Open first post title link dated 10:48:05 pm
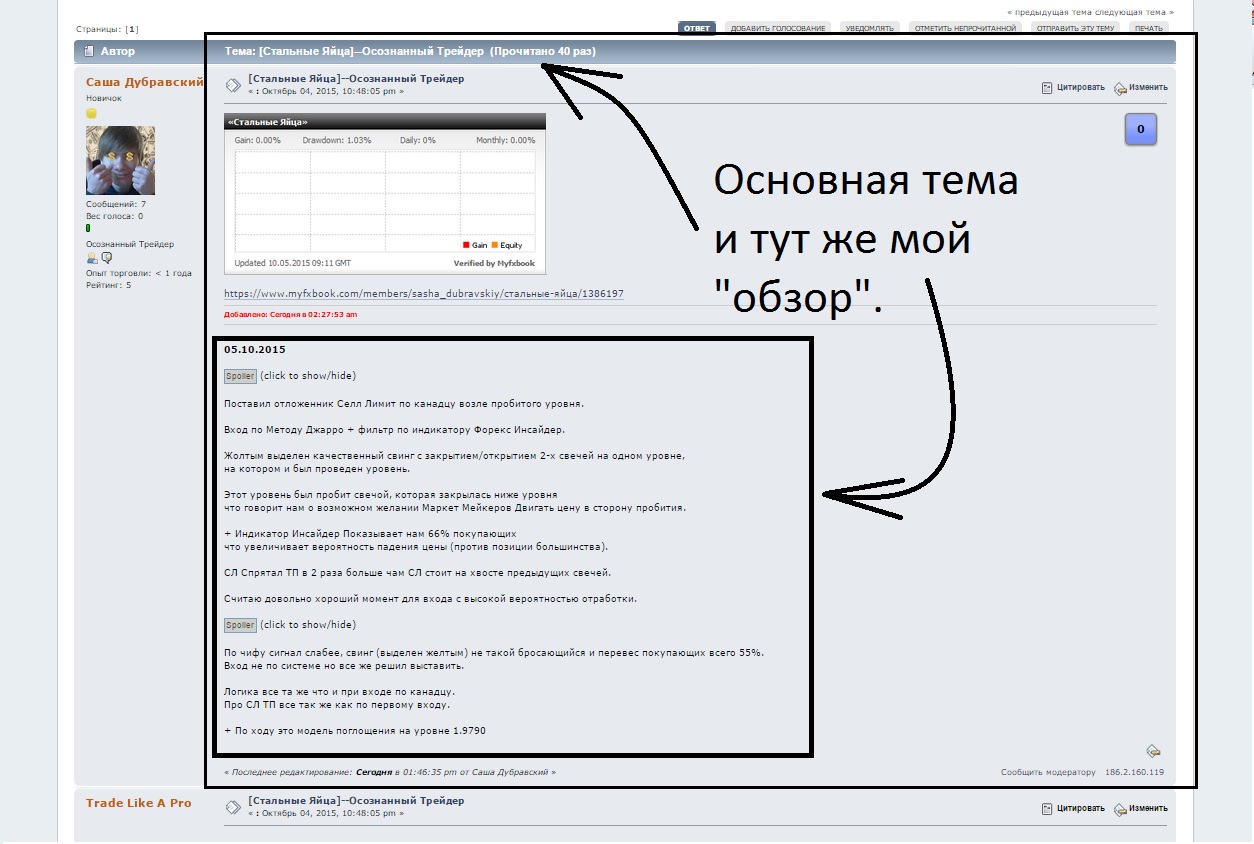 [356, 78]
